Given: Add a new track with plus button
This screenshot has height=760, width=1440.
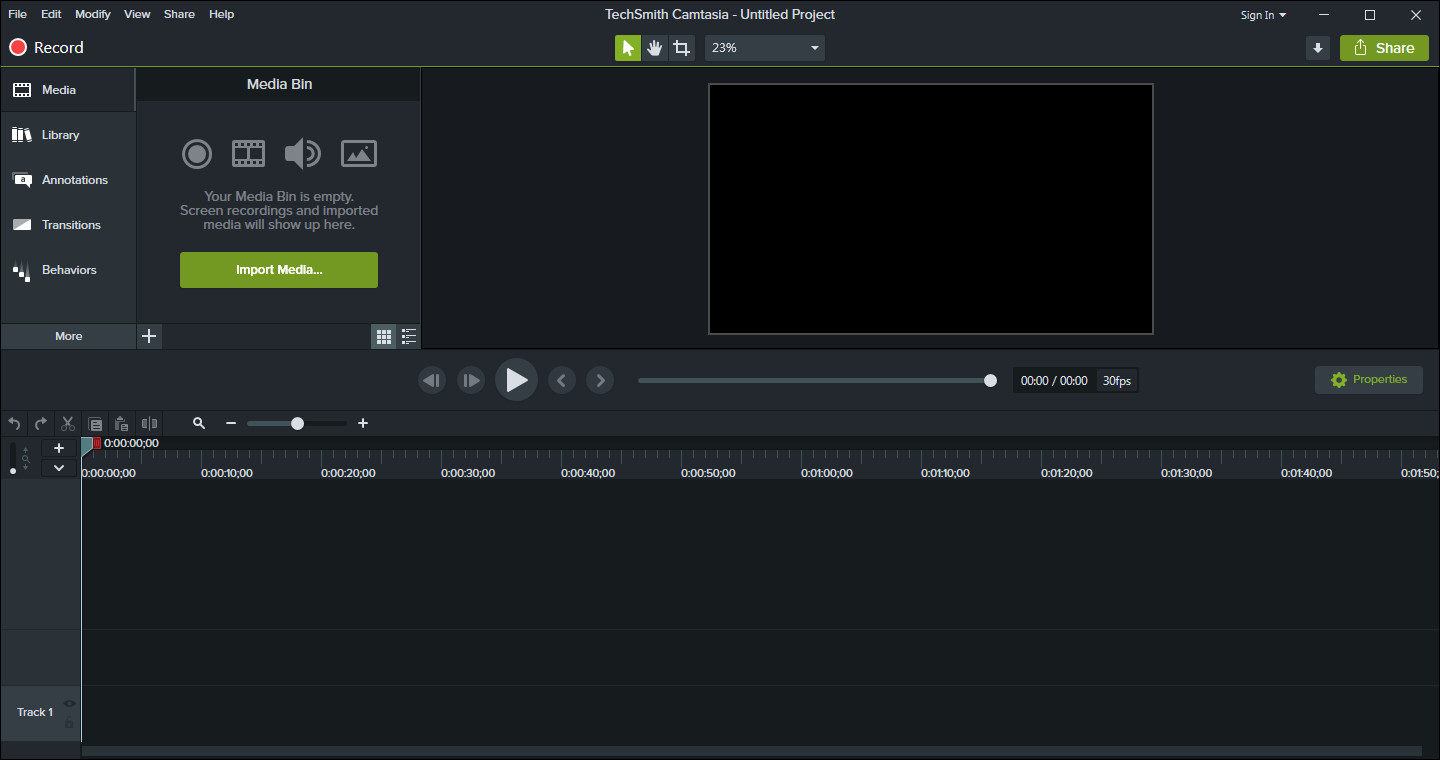Looking at the screenshot, I should tap(59, 448).
